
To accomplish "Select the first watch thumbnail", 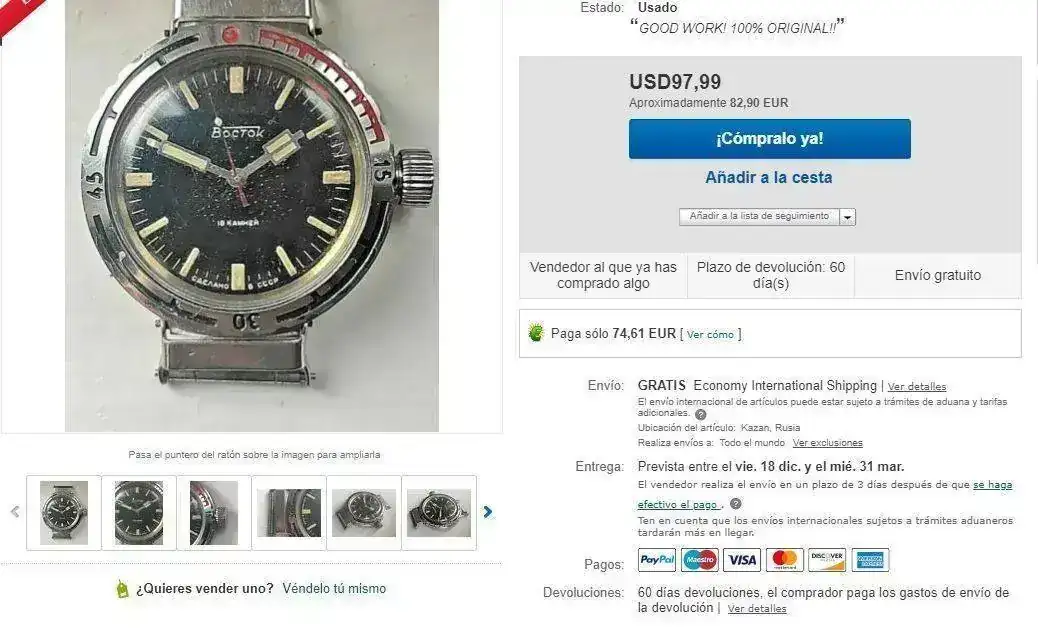I will click(64, 513).
